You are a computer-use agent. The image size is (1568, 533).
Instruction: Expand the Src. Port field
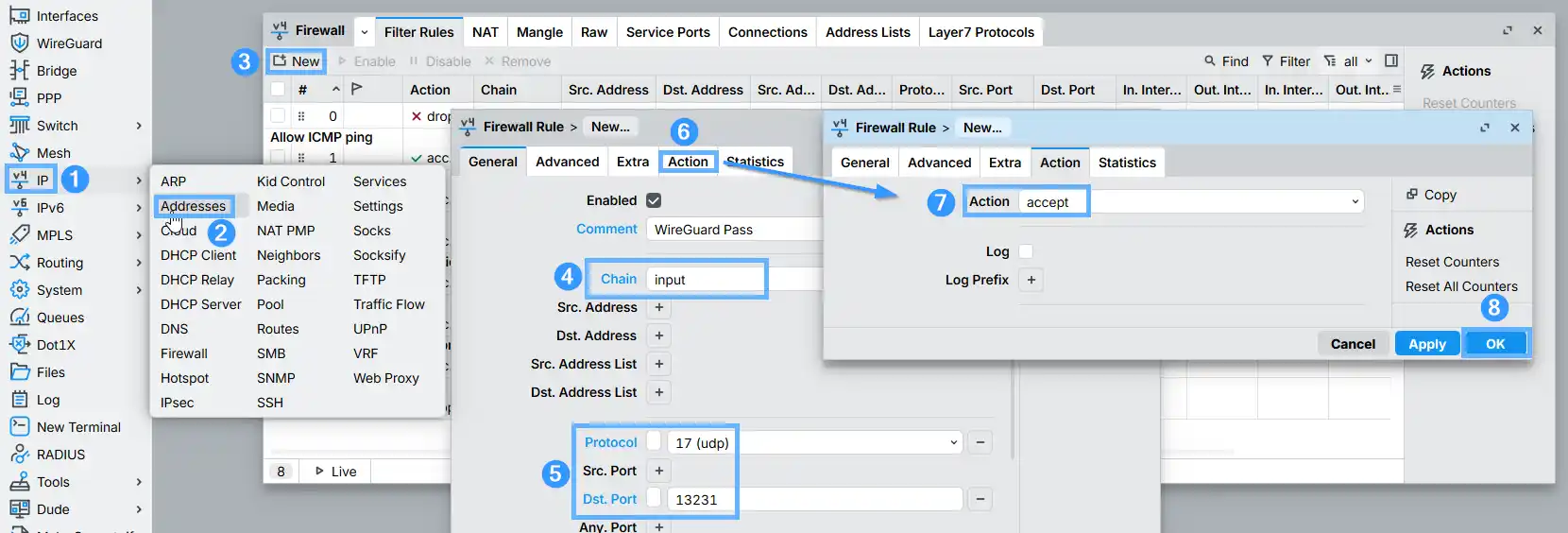[659, 471]
